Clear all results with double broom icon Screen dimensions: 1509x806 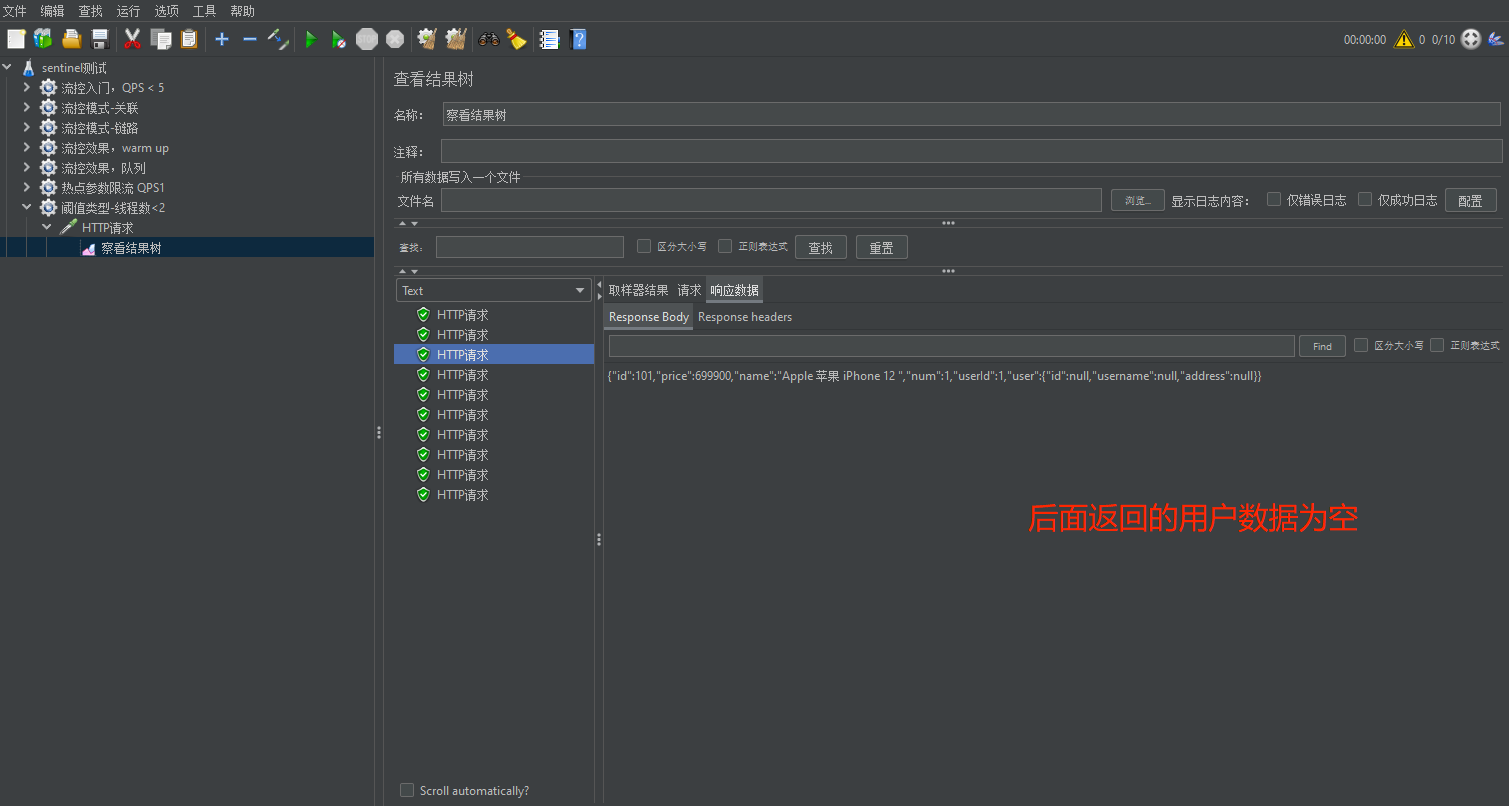[456, 39]
